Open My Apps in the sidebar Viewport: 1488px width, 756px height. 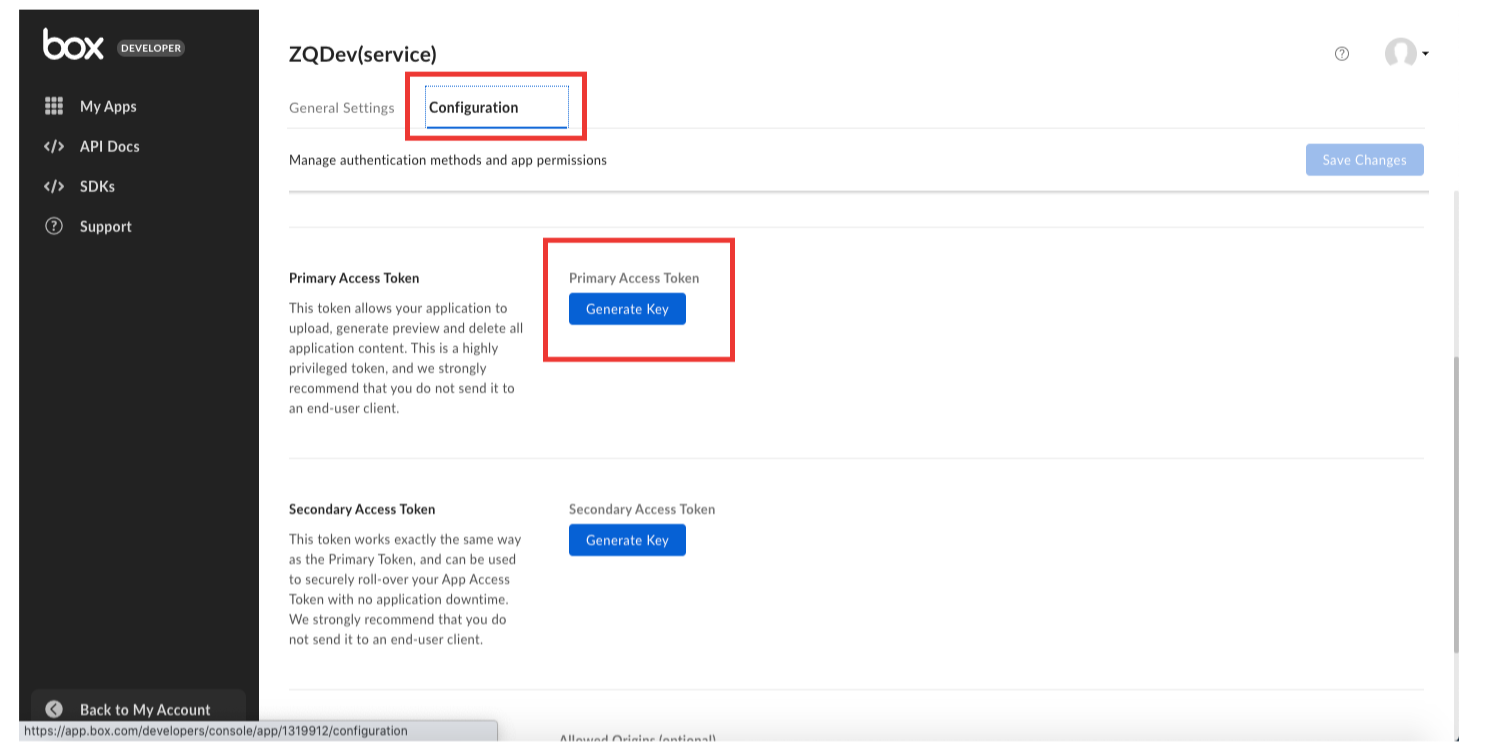click(x=108, y=106)
